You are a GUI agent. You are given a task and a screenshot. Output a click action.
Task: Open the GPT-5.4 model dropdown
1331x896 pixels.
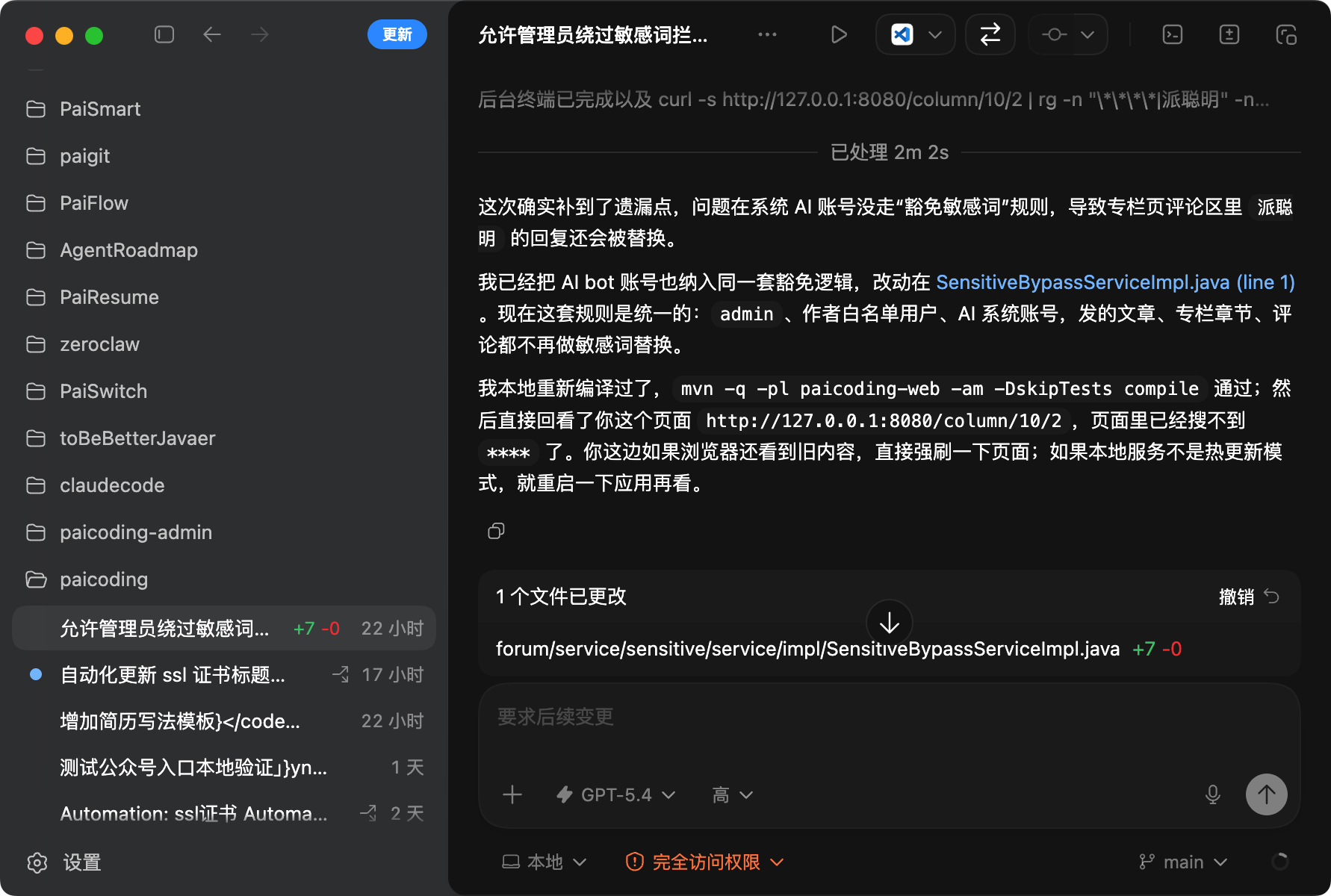pyautogui.click(x=615, y=794)
